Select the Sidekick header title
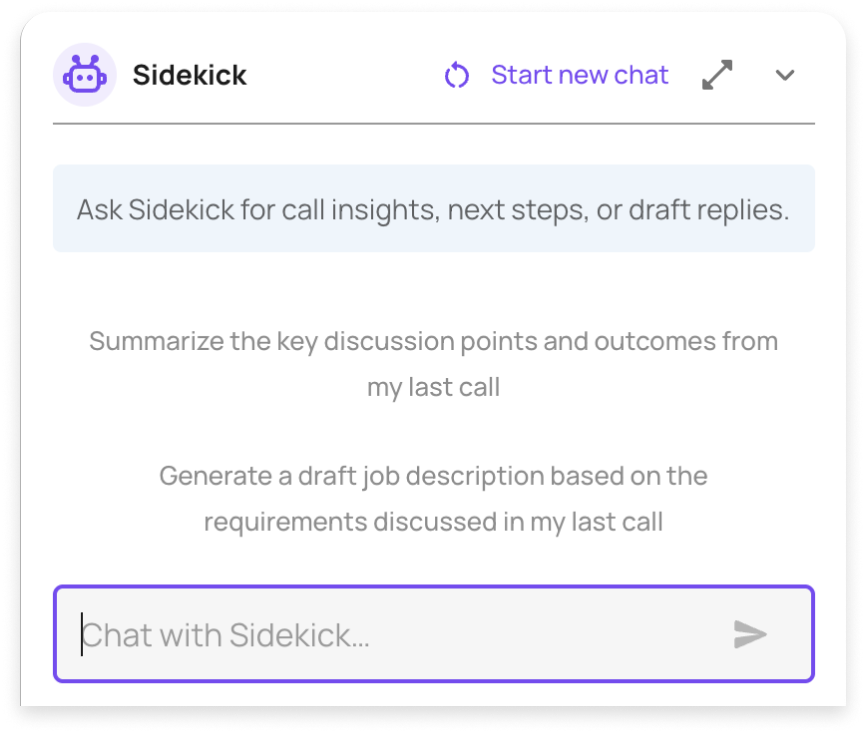The height and width of the screenshot is (734, 866). pyautogui.click(x=191, y=74)
